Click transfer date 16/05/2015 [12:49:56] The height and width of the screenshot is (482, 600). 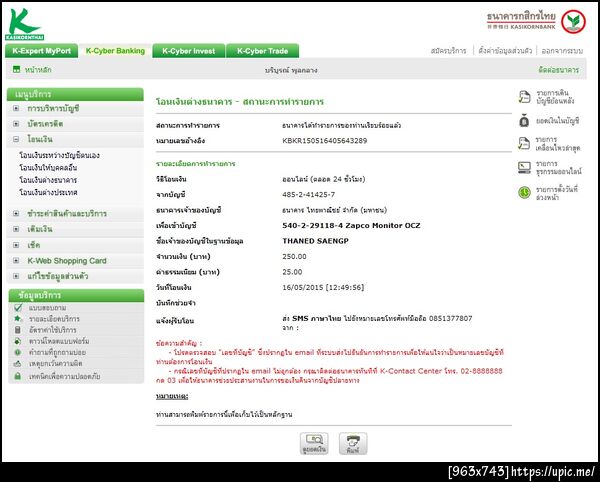coord(323,287)
